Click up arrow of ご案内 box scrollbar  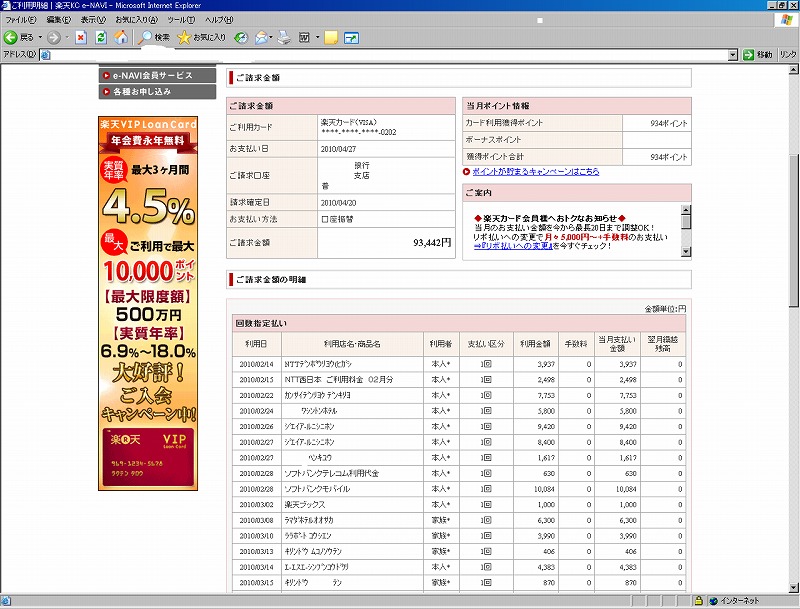point(686,210)
